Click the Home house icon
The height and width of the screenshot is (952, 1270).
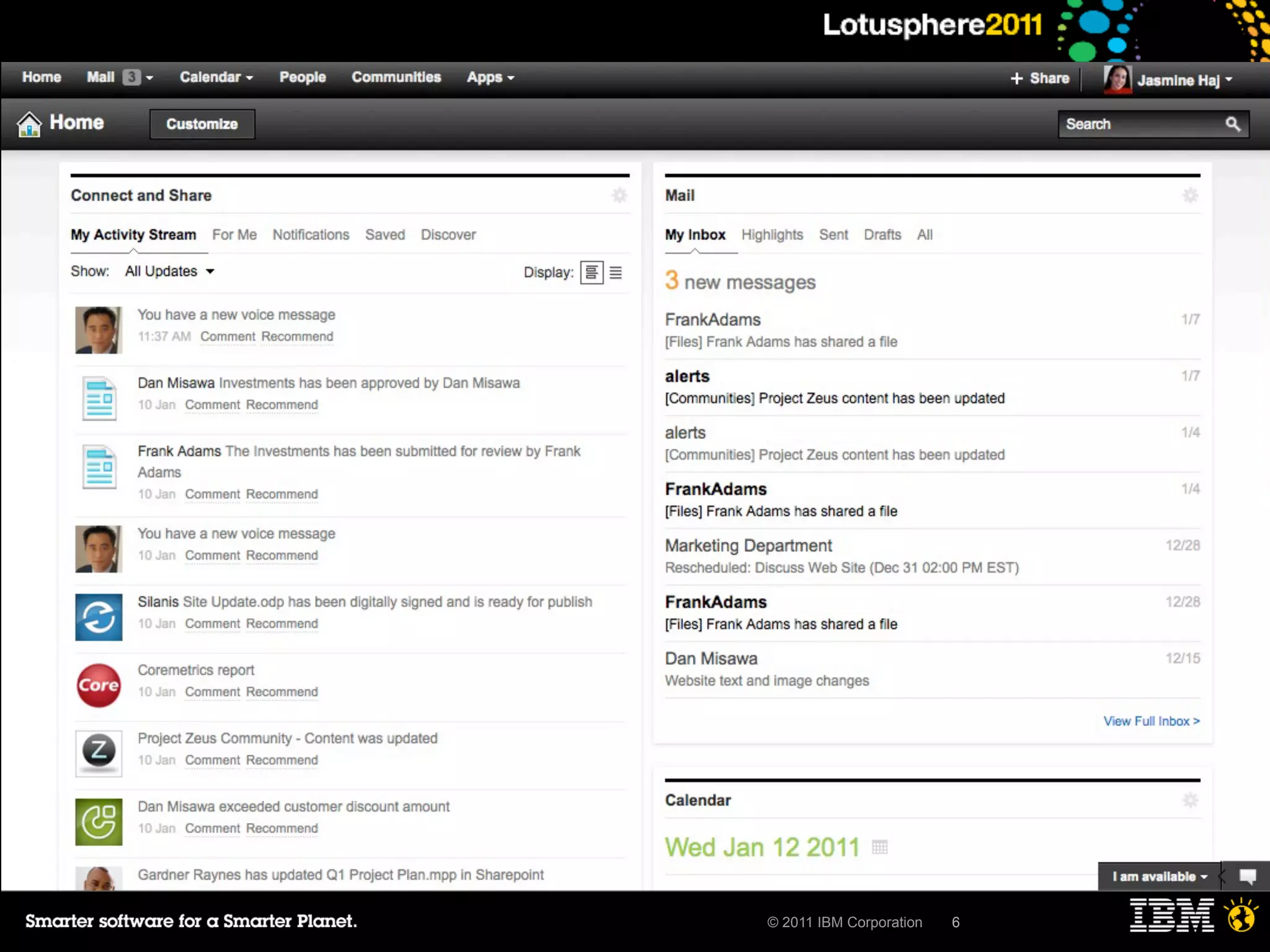coord(29,123)
